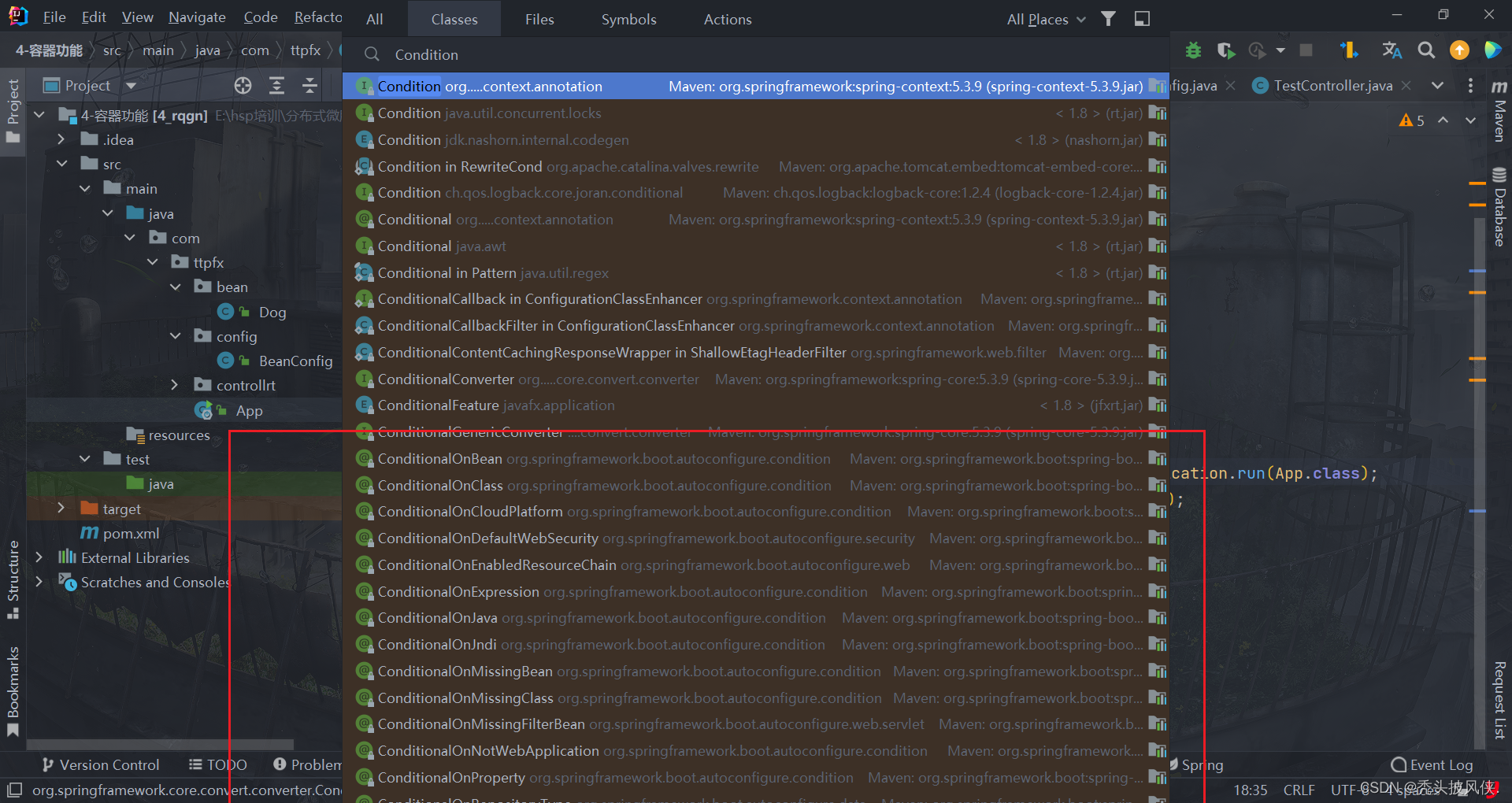Open the Project view dropdown arrow
The image size is (1512, 803).
point(132,85)
